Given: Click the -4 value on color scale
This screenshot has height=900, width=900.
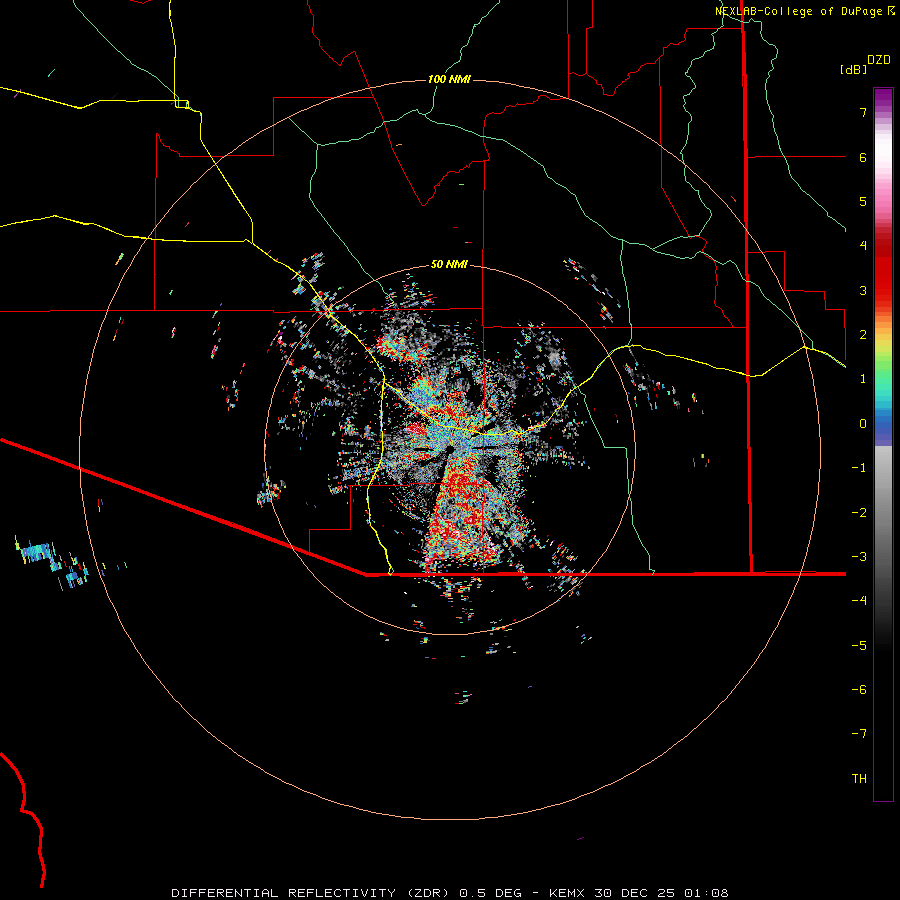Looking at the screenshot, I should pyautogui.click(x=859, y=601).
